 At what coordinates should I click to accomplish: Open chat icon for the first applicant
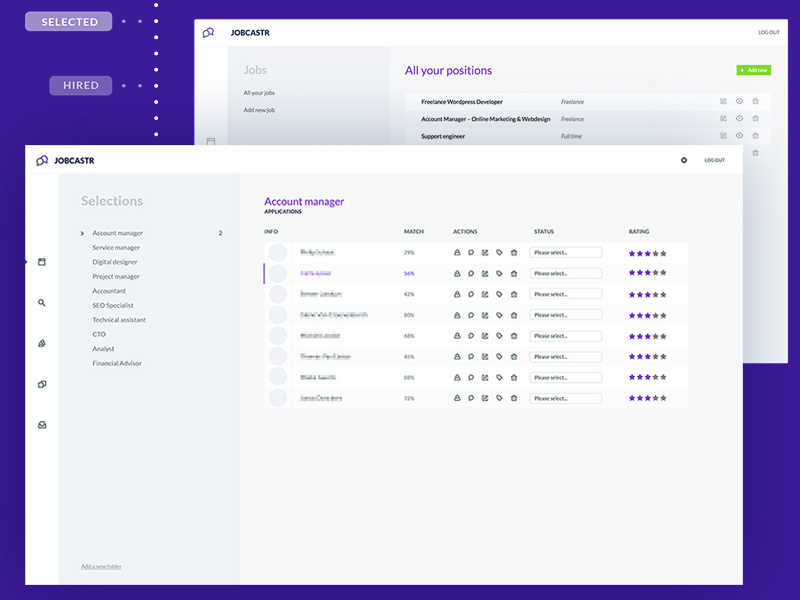click(471, 252)
